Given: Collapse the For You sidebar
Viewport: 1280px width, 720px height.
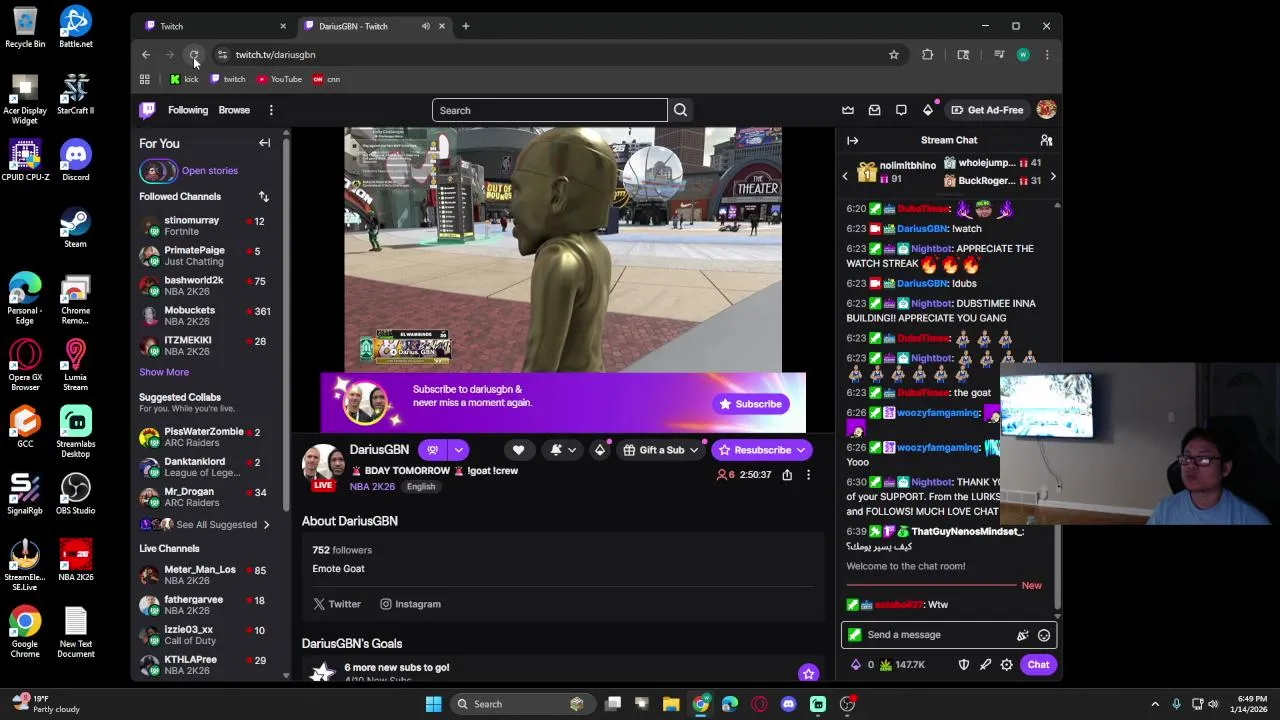Looking at the screenshot, I should point(264,143).
